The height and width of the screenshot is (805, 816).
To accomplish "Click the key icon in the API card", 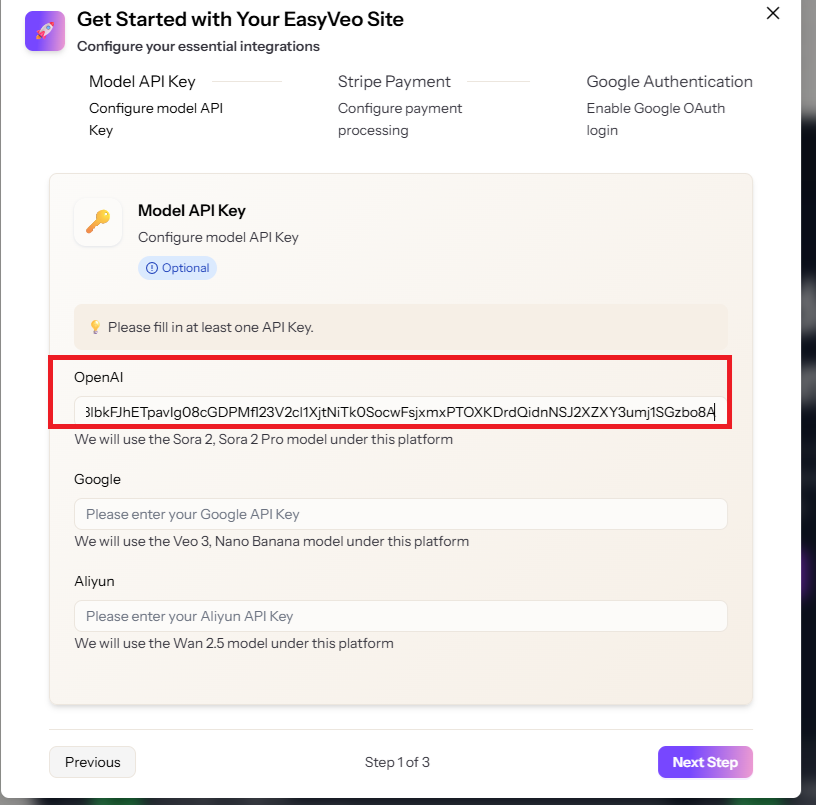I will coord(98,222).
